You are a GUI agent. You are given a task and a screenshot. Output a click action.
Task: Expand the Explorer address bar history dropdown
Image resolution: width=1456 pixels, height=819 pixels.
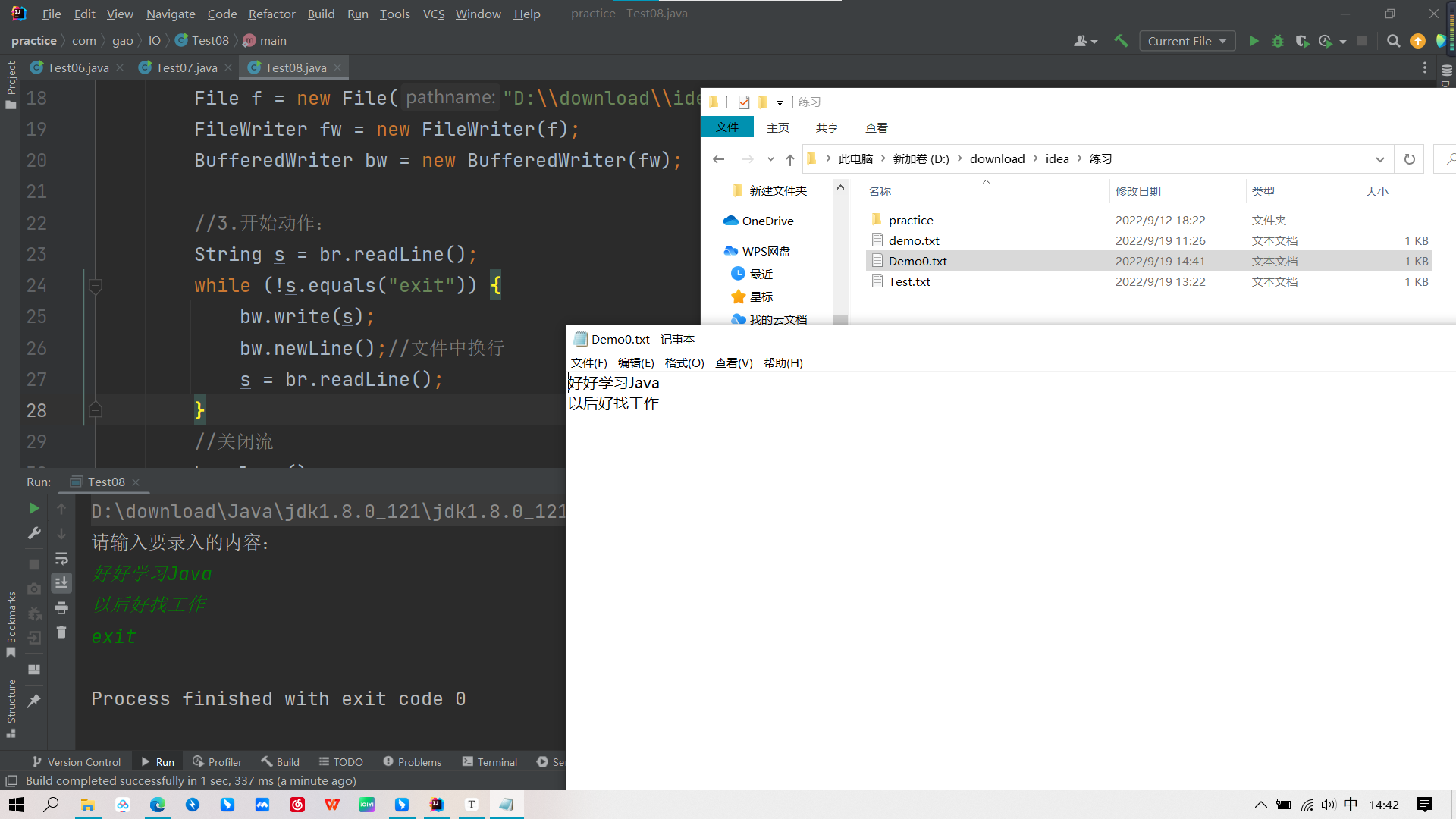(x=1379, y=159)
